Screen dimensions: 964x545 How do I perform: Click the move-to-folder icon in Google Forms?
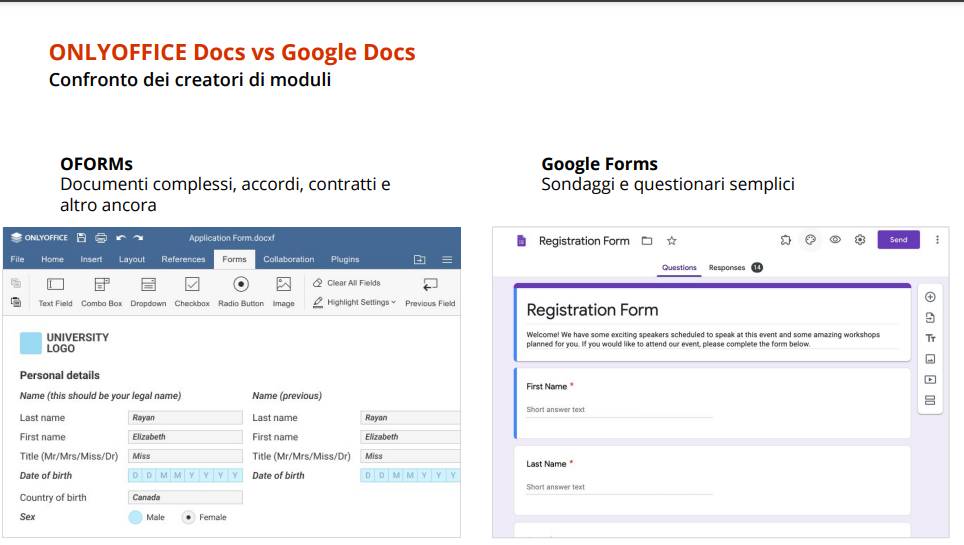[647, 241]
